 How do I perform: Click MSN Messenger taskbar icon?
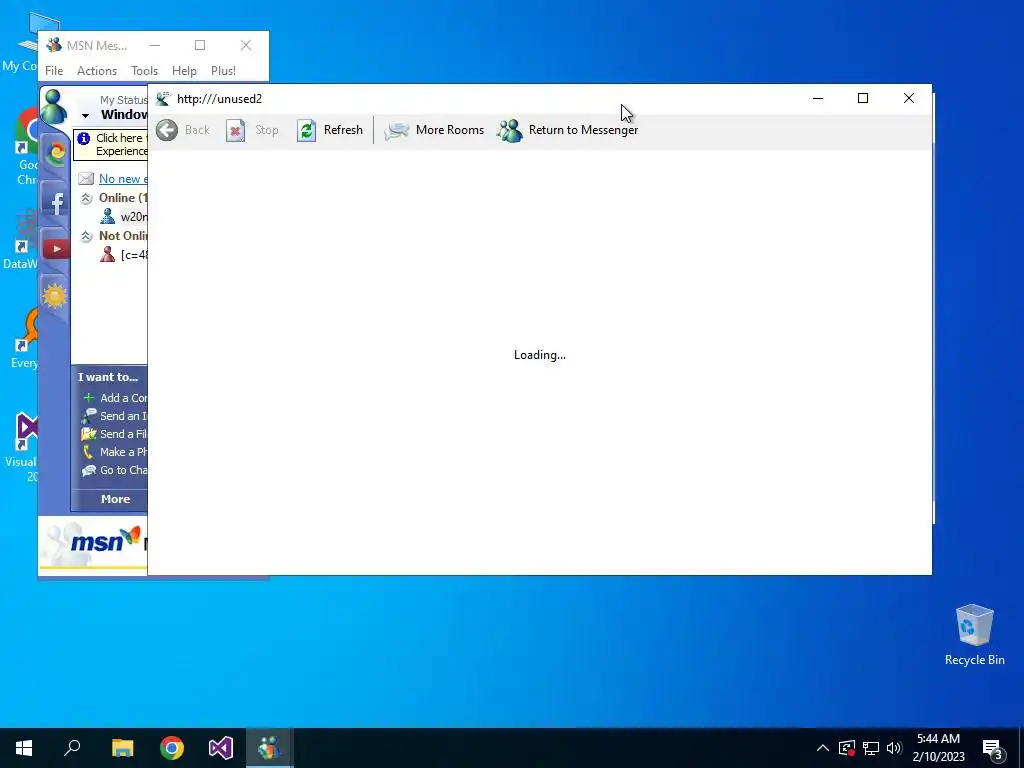(270, 748)
